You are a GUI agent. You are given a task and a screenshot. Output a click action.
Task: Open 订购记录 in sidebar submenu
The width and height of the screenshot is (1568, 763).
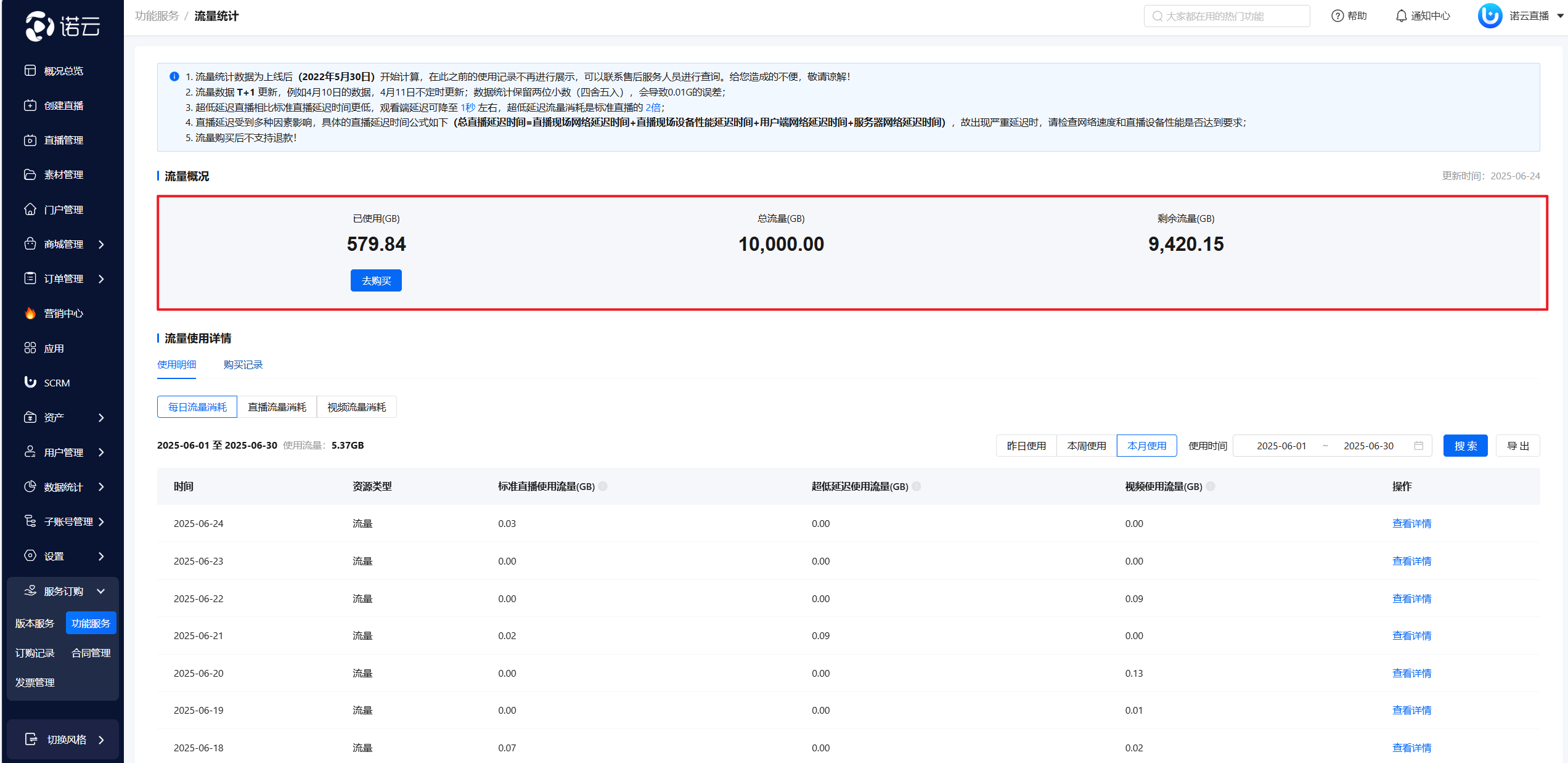[x=35, y=653]
